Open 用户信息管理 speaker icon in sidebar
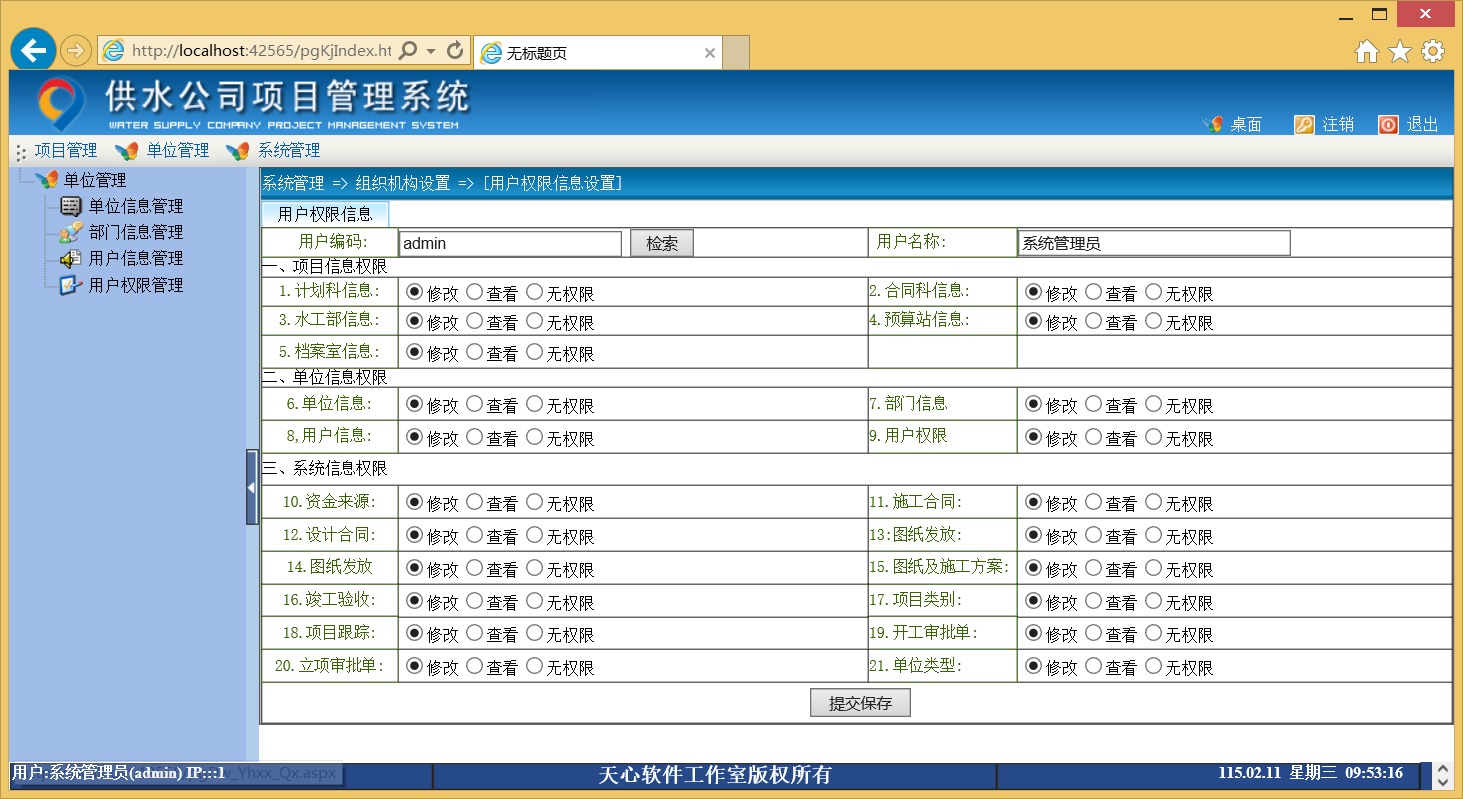 [x=70, y=258]
